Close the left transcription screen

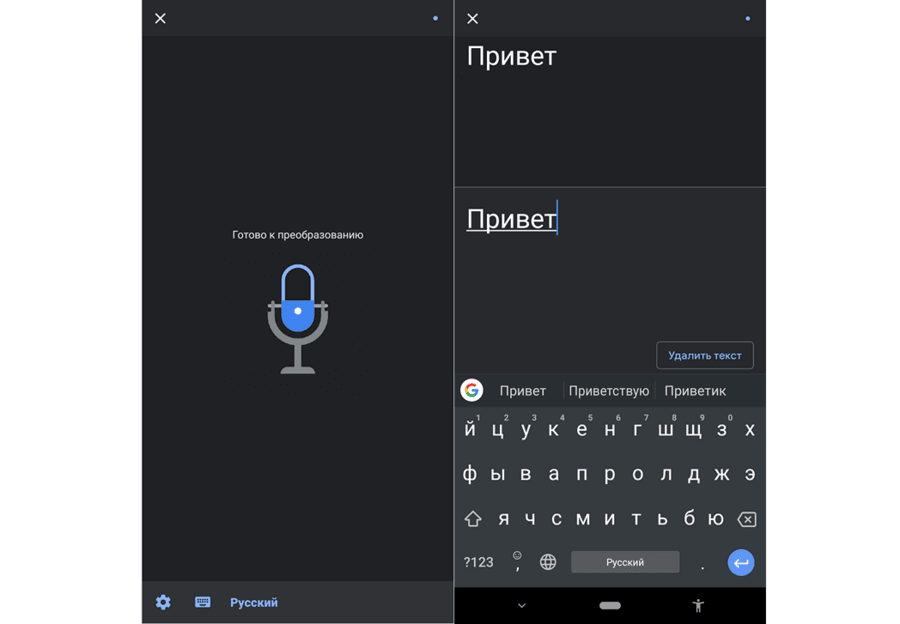pyautogui.click(x=160, y=18)
